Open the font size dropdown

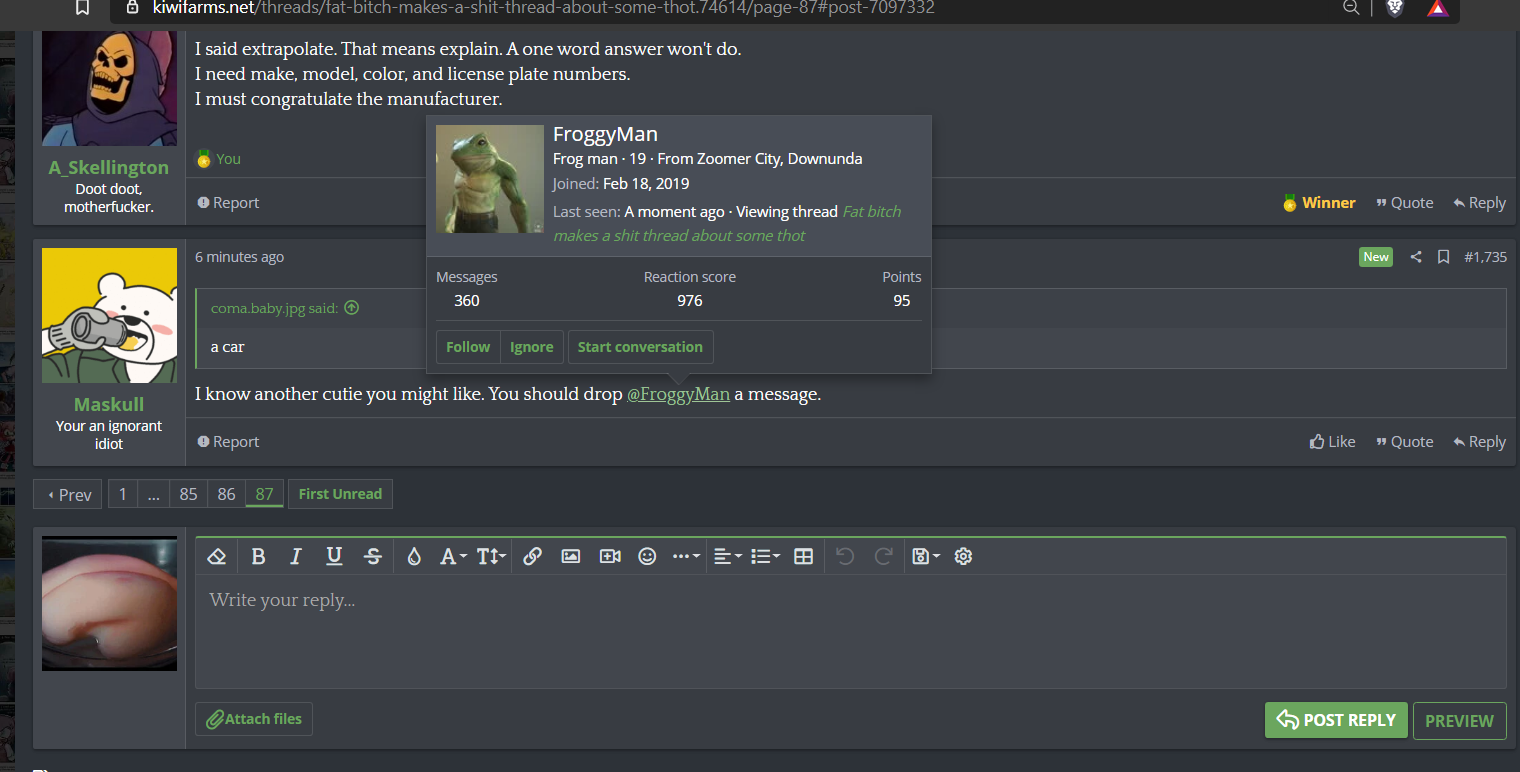coord(491,556)
